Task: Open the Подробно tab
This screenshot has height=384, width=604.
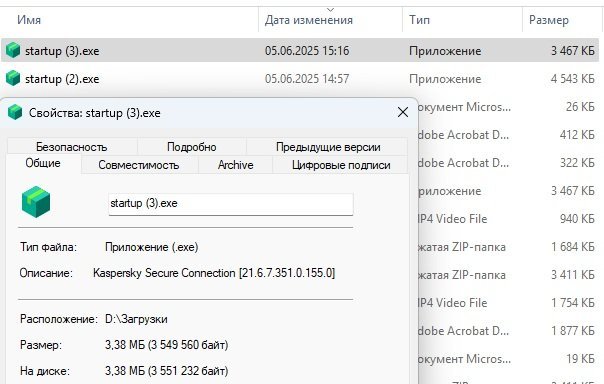Action: click(x=191, y=147)
